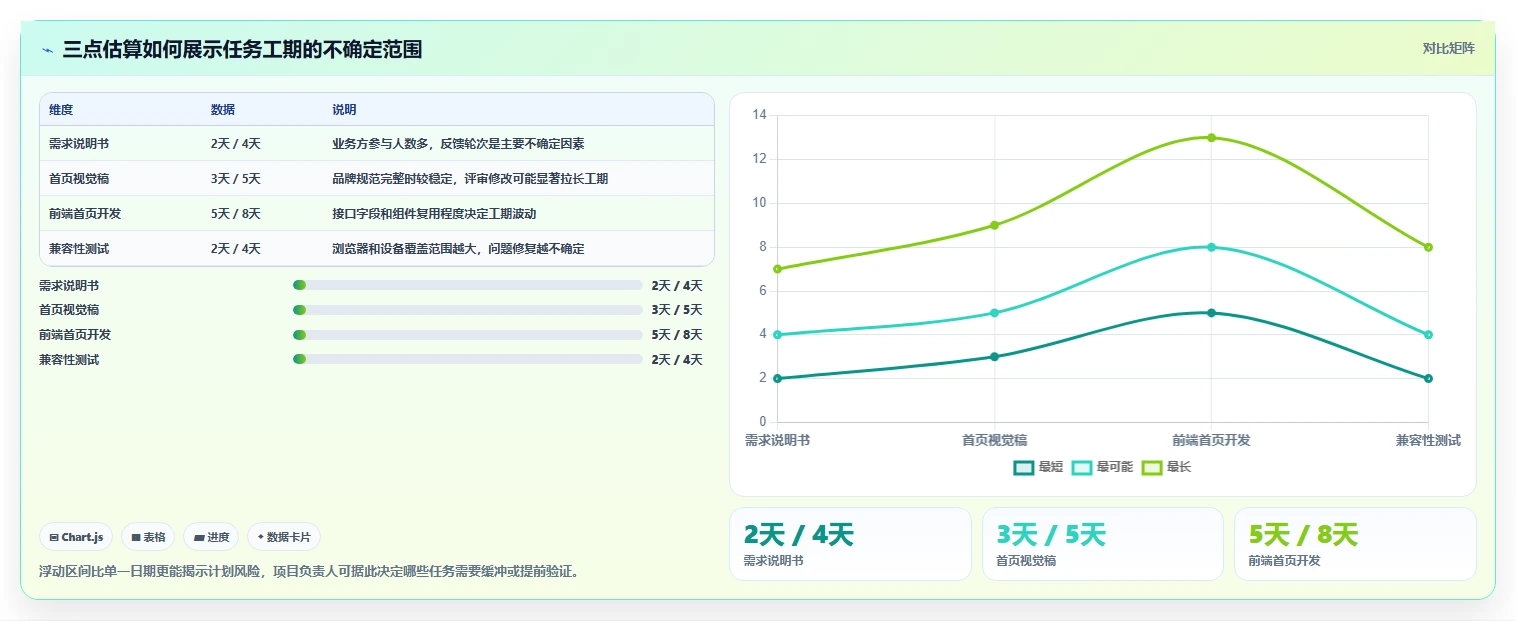Click the 最可能 data point at 首页视觉稿 (5)
The width and height of the screenshot is (1516, 621).
coord(994,313)
